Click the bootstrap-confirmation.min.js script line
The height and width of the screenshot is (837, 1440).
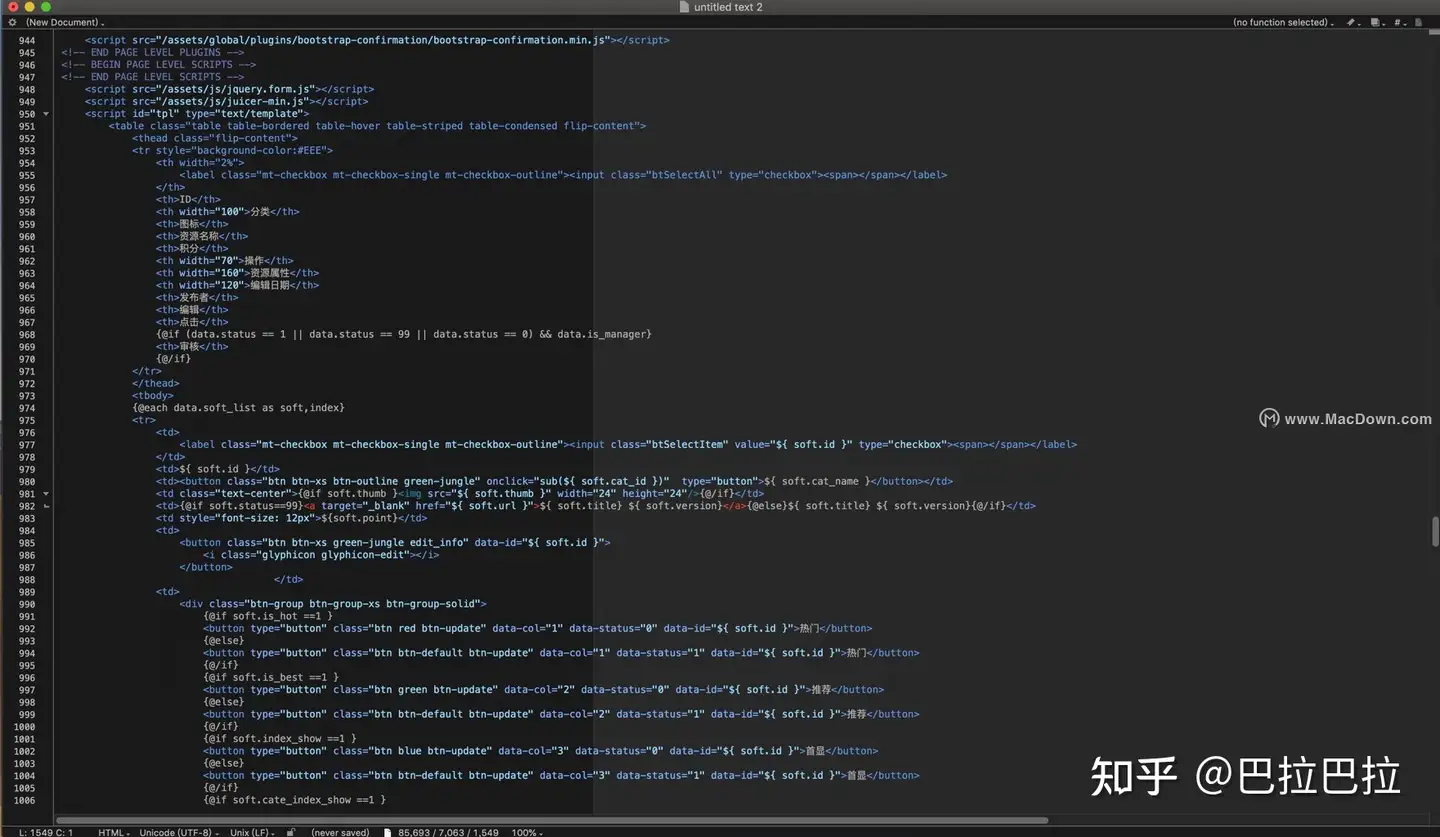[x=377, y=40]
